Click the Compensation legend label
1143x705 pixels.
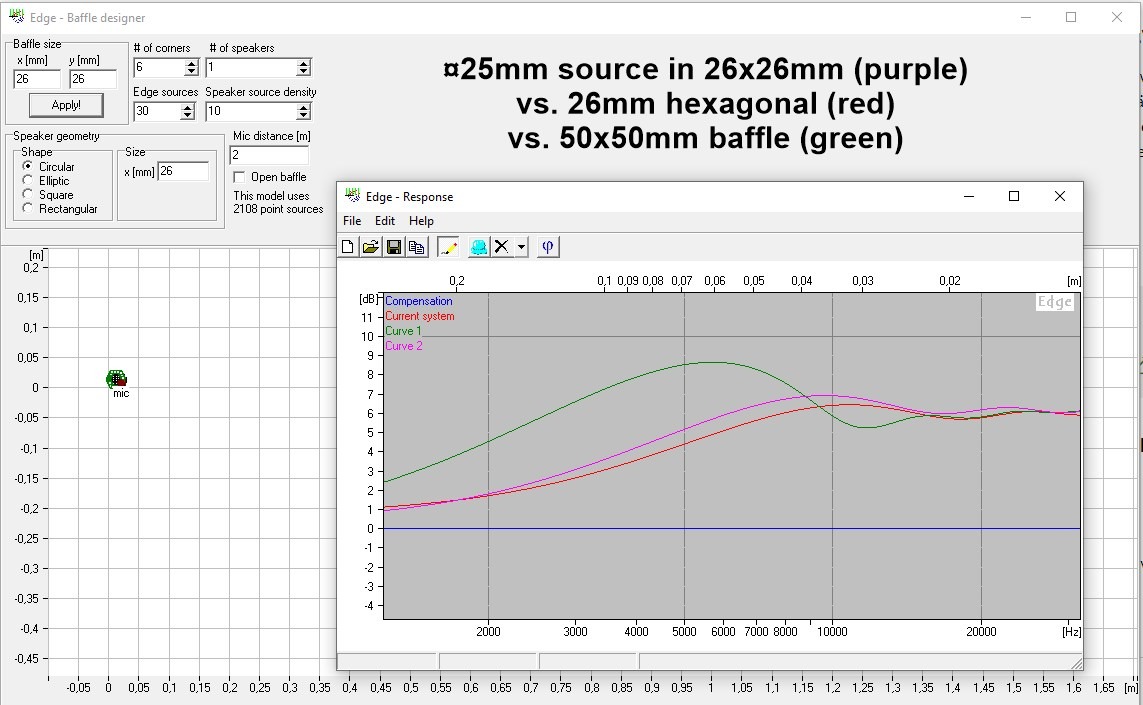click(x=418, y=301)
